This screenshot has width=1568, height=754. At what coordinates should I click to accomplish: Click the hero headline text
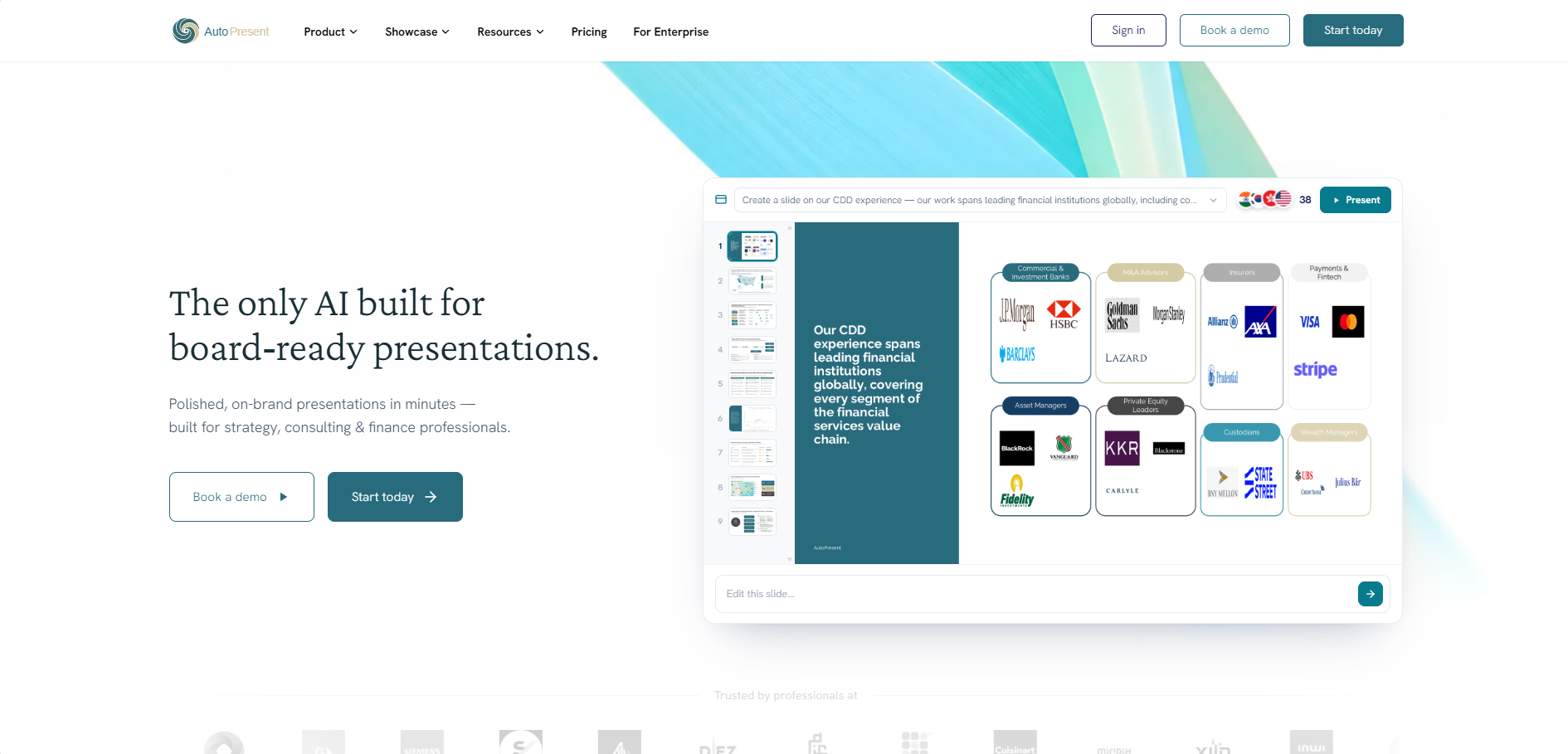tap(384, 325)
